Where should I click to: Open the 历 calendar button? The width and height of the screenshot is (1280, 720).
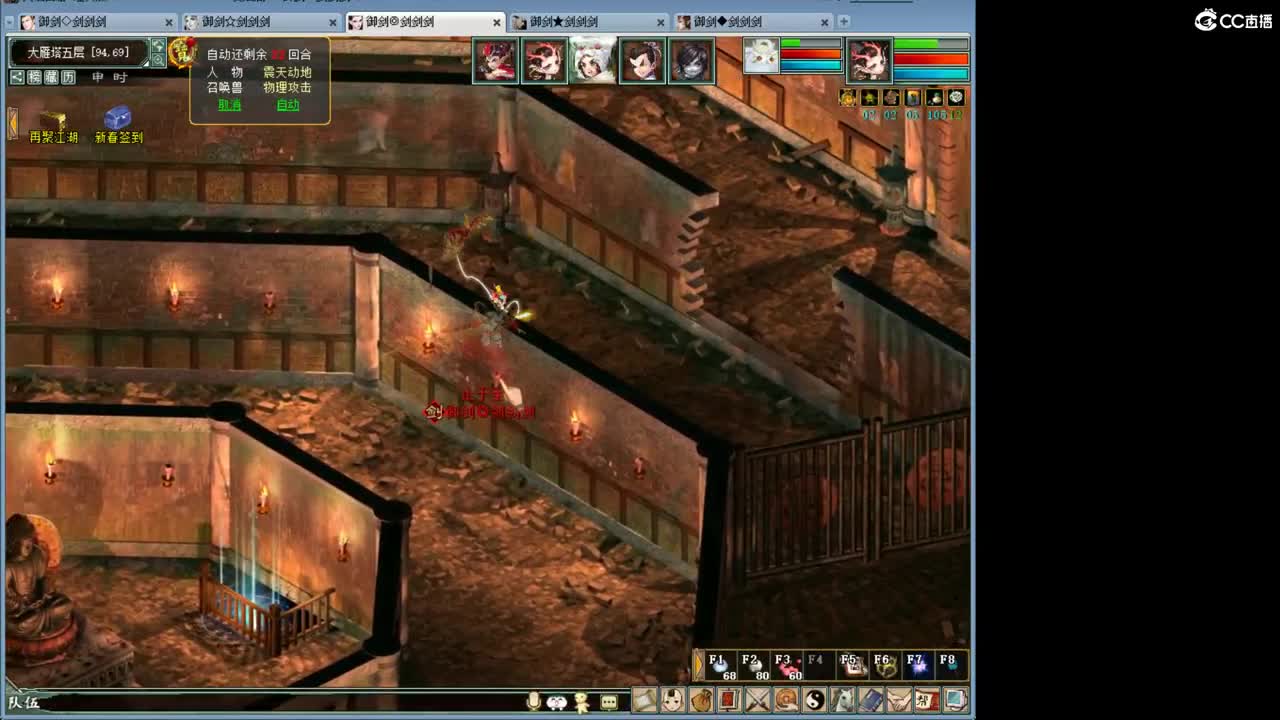coord(68,77)
